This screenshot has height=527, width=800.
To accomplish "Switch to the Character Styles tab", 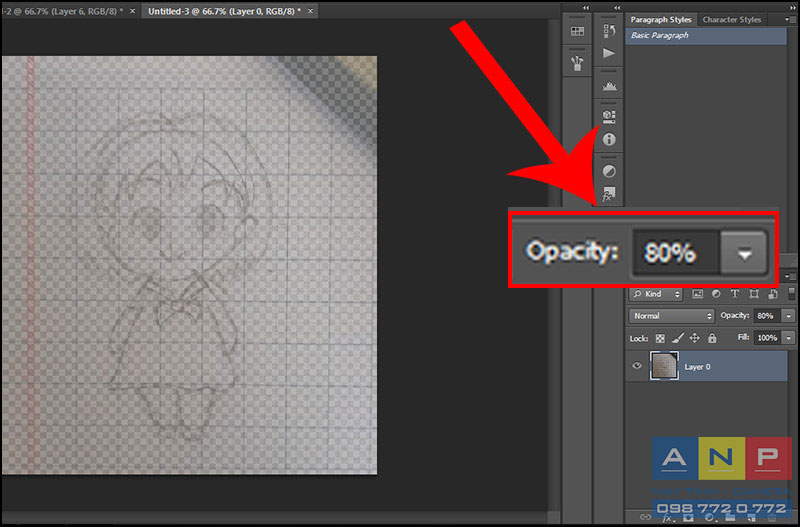I will (732, 20).
